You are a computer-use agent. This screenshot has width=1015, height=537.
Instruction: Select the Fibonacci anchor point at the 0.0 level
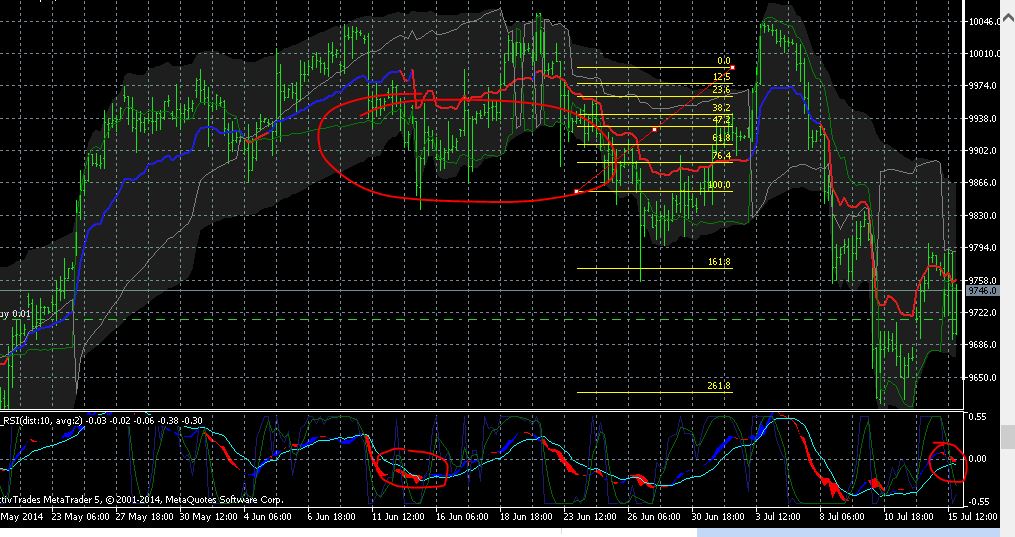pyautogui.click(x=733, y=67)
